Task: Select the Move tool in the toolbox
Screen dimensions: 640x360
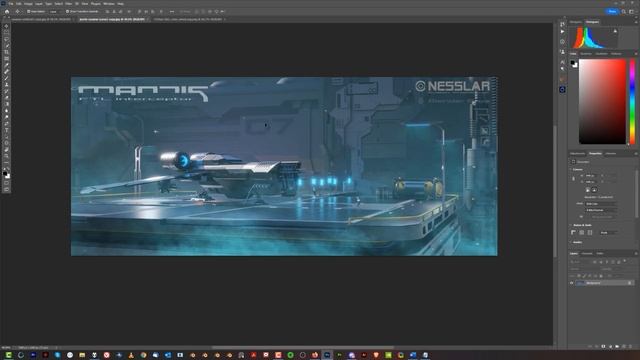Action: [x=7, y=26]
